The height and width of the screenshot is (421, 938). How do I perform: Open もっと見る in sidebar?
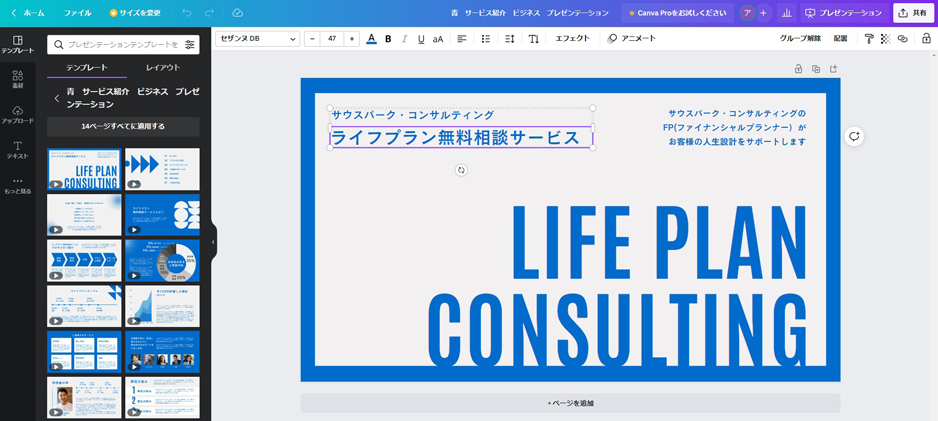(17, 185)
